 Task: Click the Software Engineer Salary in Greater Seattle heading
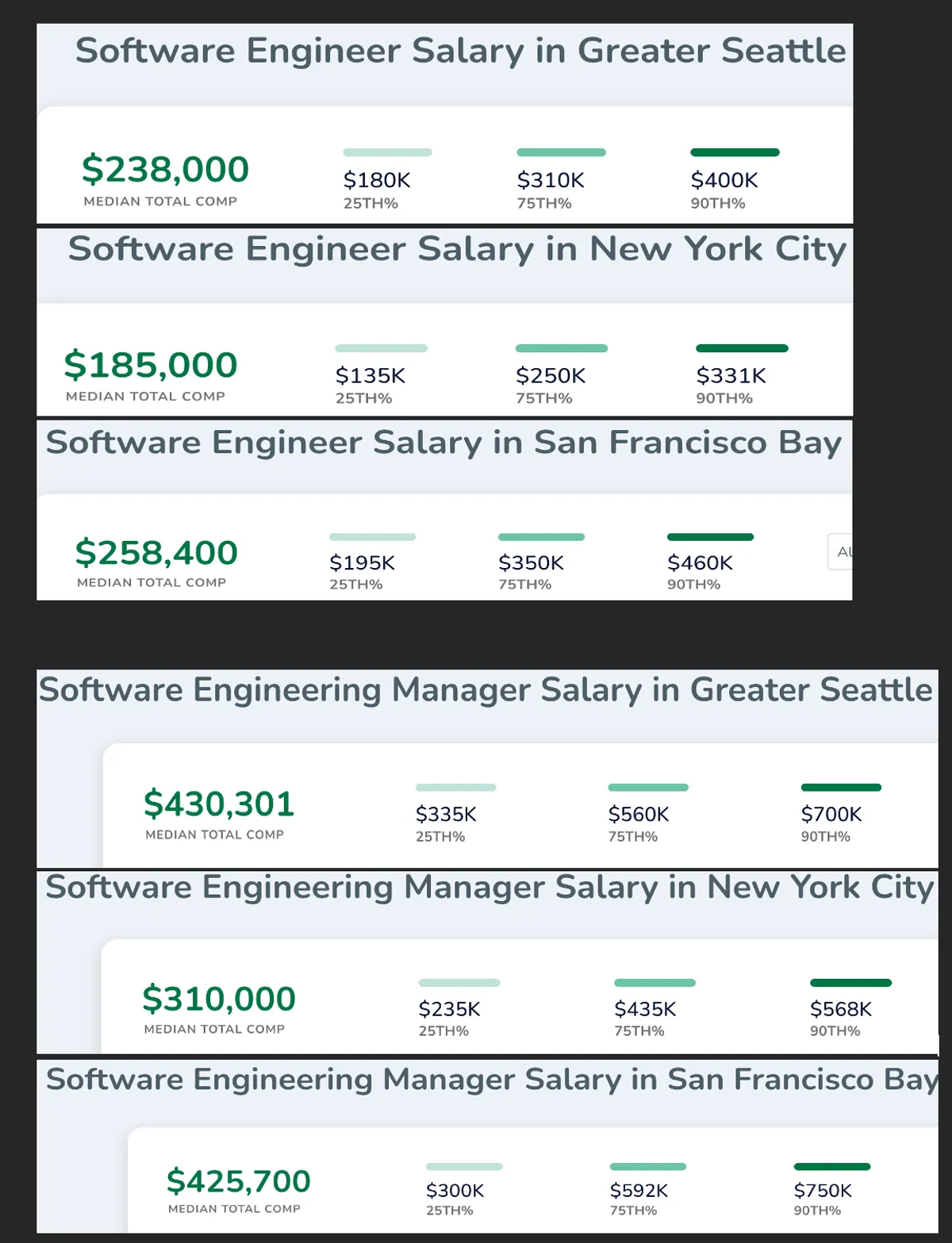460,51
